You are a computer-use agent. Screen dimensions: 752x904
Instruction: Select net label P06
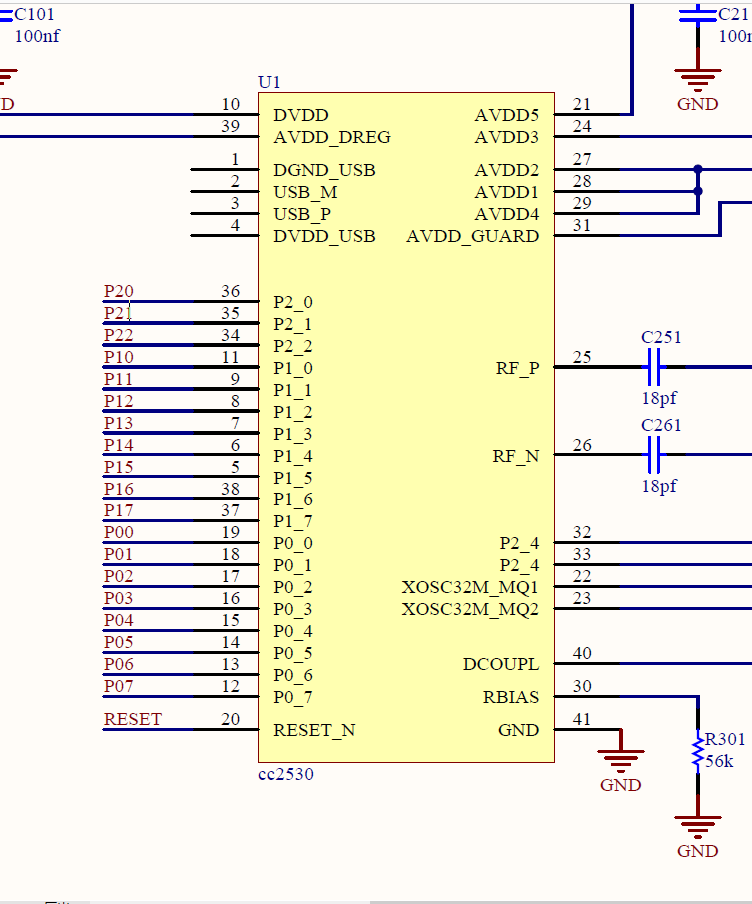119,664
